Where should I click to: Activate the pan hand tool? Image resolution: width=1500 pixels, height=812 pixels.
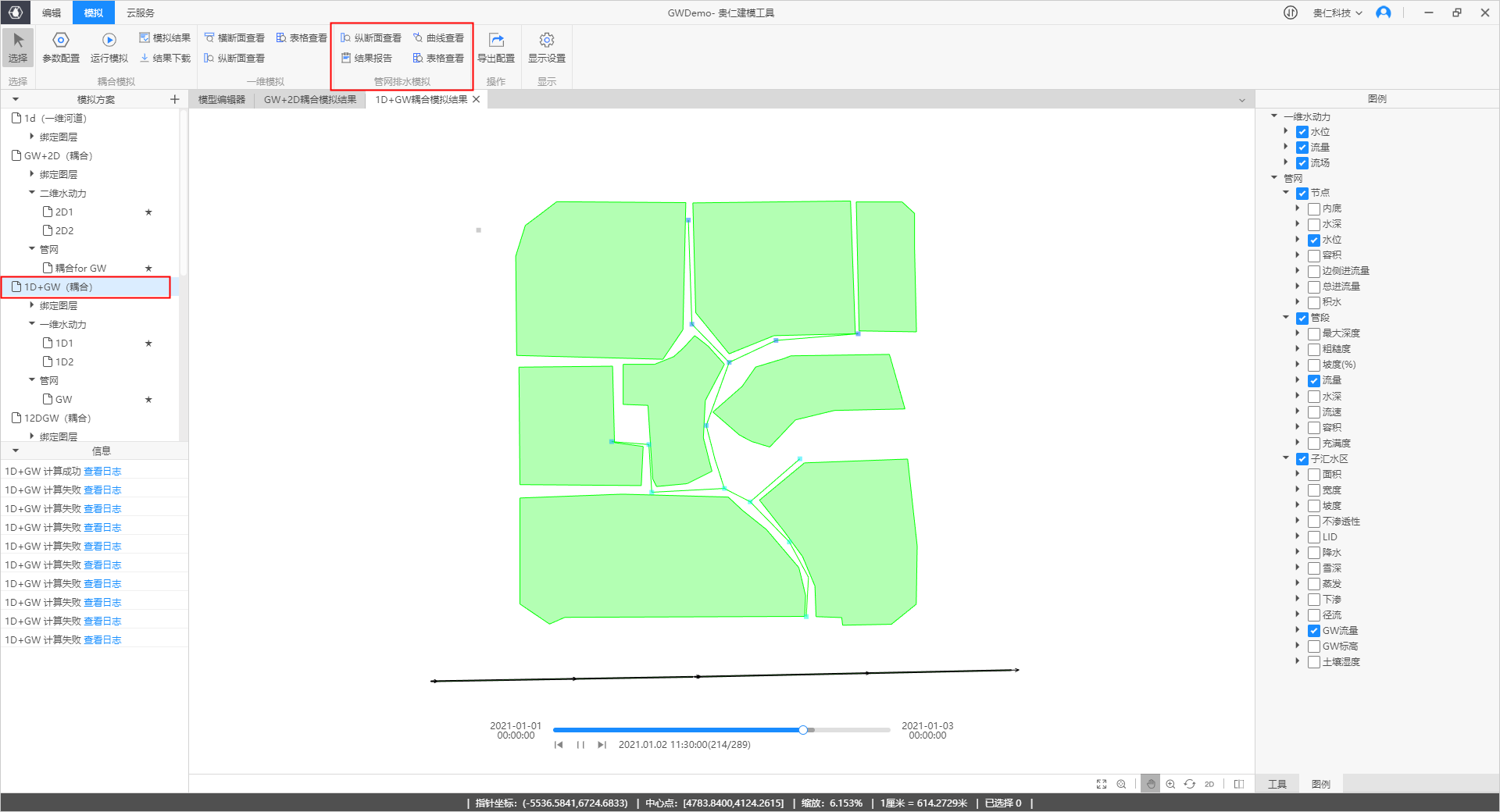tap(1150, 784)
